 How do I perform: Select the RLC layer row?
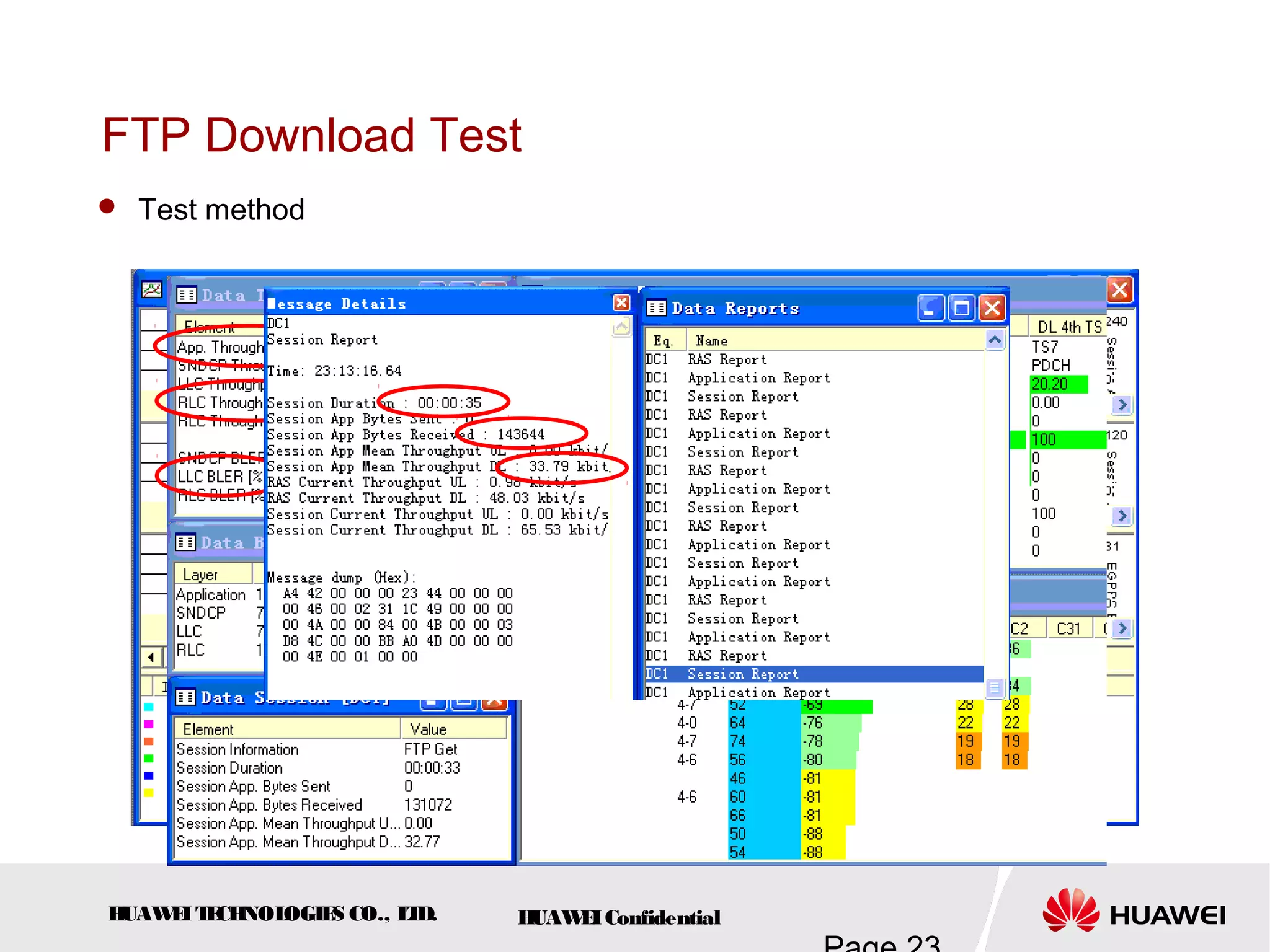pos(220,650)
